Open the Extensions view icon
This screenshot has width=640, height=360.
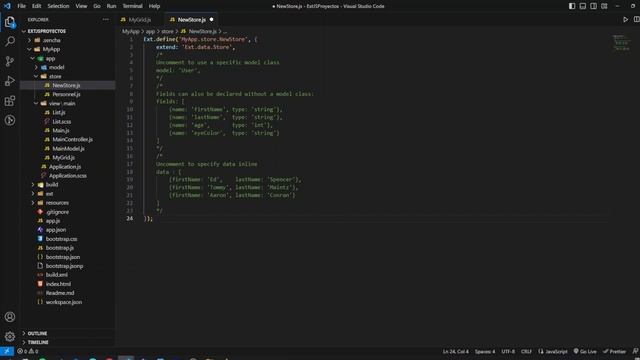tap(10, 100)
